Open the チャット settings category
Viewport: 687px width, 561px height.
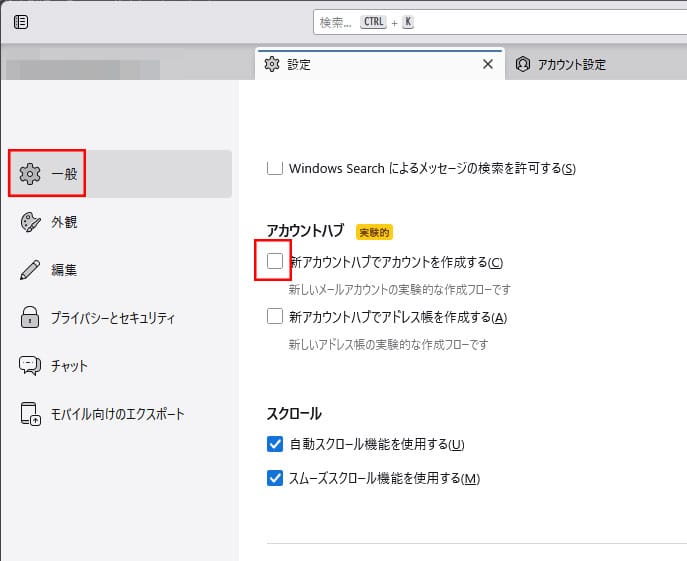[120, 366]
